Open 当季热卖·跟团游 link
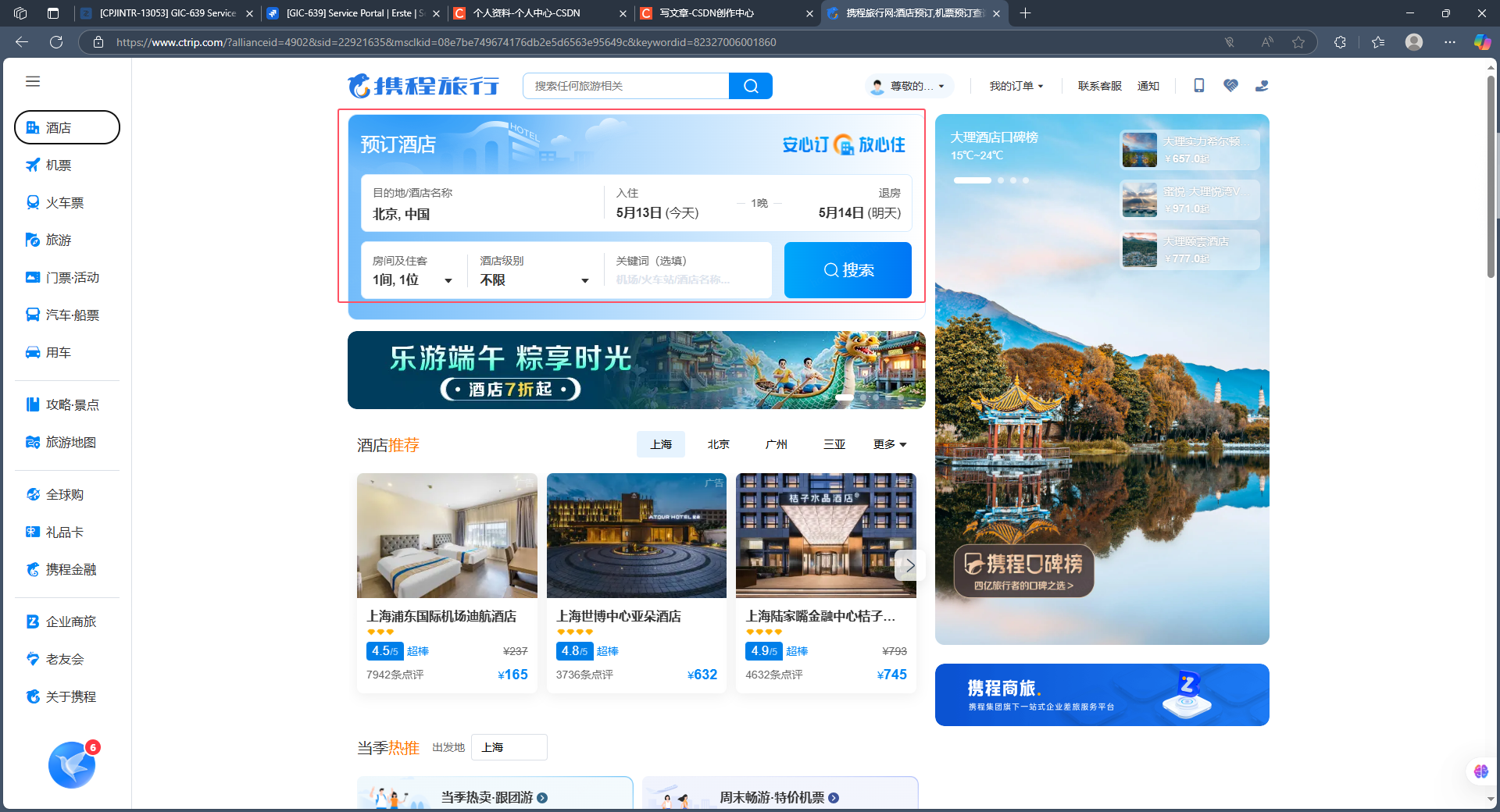The height and width of the screenshot is (812, 1500). [x=495, y=797]
